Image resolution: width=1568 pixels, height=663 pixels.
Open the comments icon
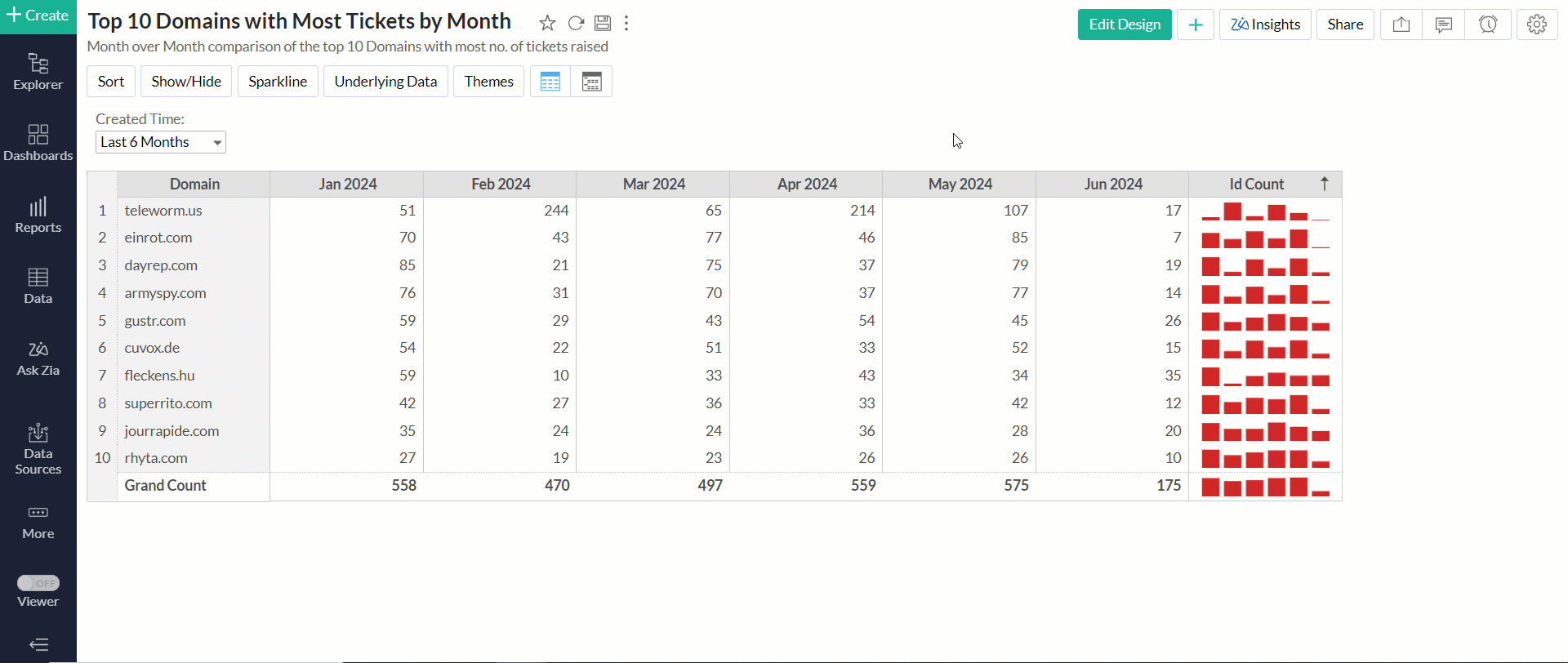1444,24
